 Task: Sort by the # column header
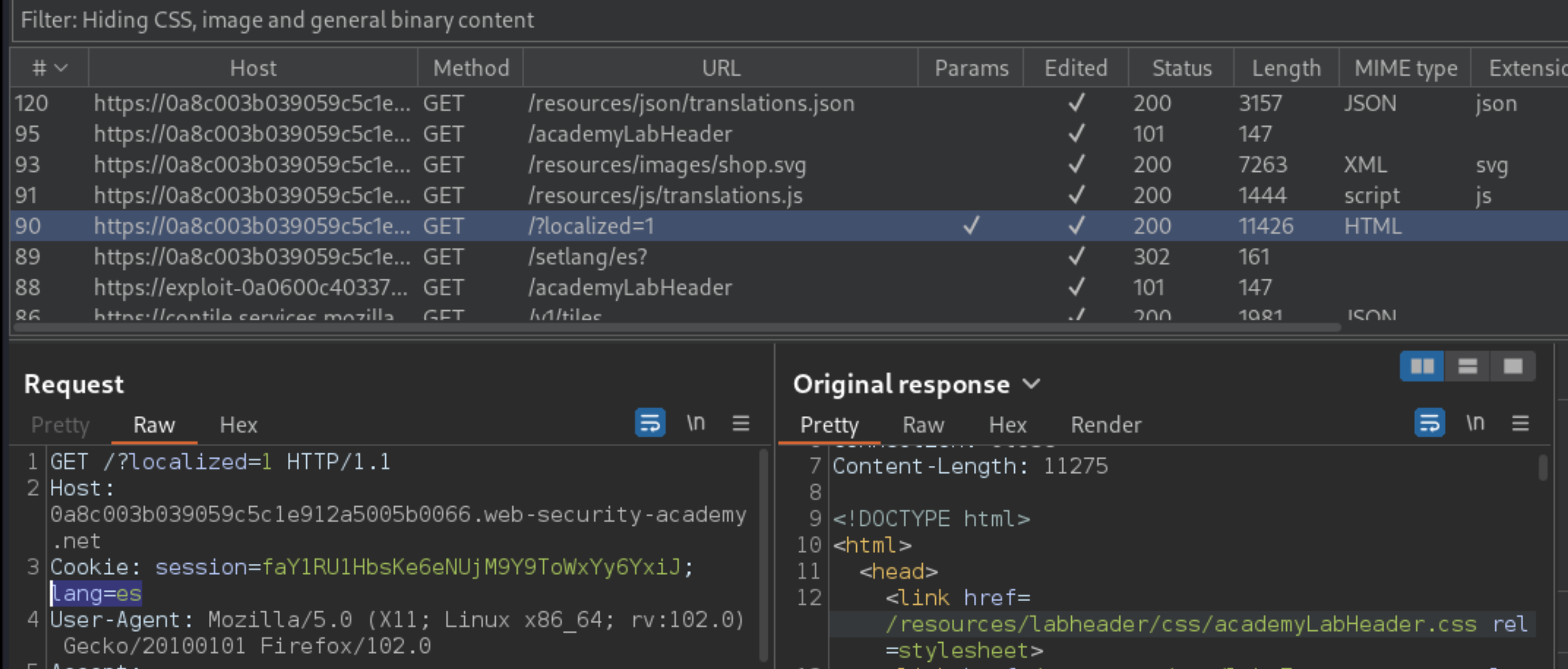click(49, 68)
